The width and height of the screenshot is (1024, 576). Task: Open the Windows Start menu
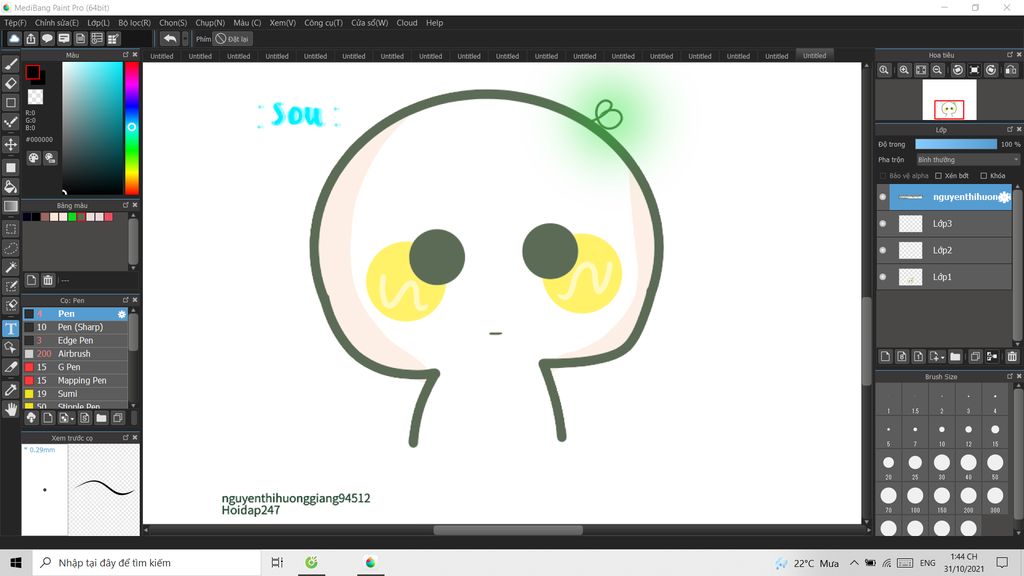tap(16, 562)
